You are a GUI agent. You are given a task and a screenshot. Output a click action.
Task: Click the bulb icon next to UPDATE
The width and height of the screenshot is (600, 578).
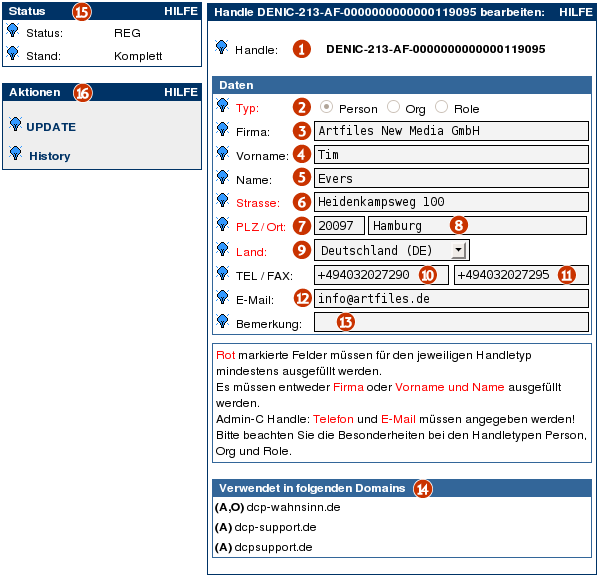pyautogui.click(x=15, y=124)
